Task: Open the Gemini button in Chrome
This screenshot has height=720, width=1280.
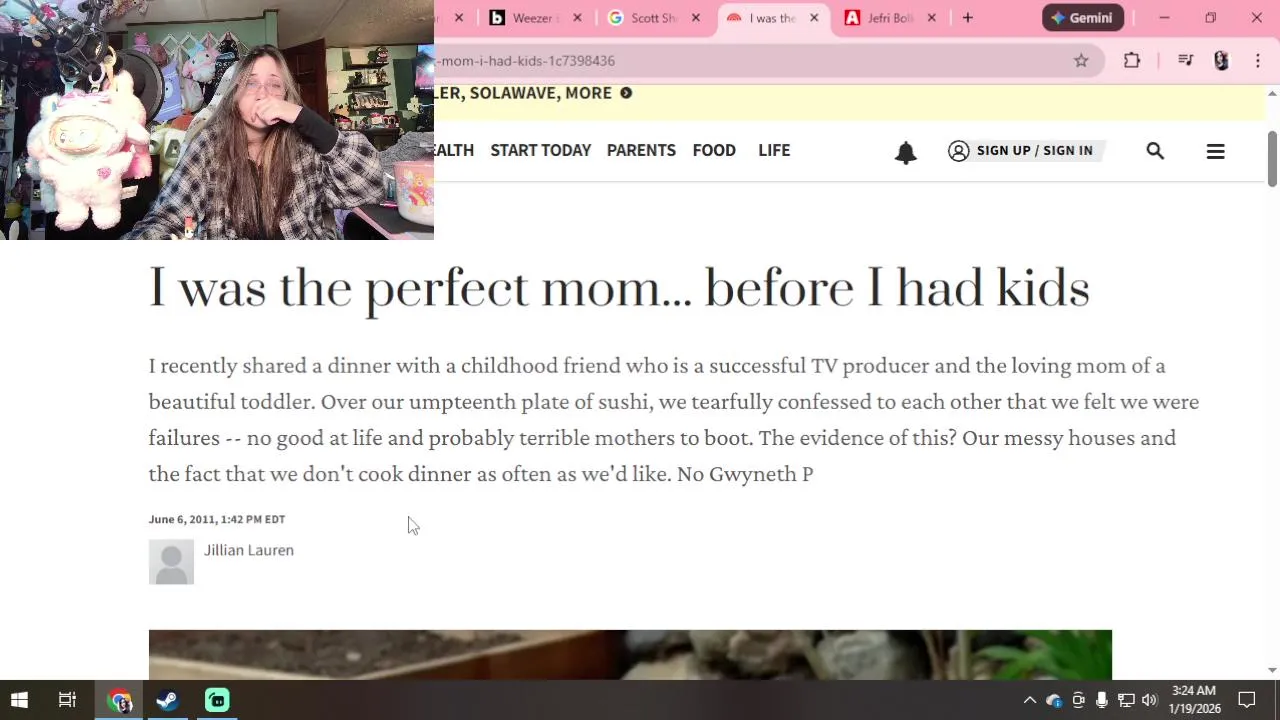Action: (x=1083, y=18)
